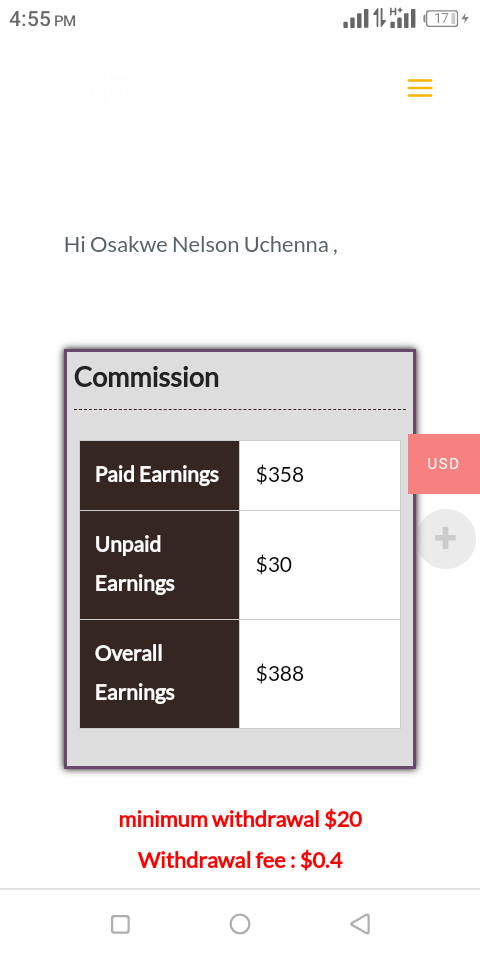The width and height of the screenshot is (480, 960).
Task: Tap the minimum withdrawal $20 notice
Action: pos(240,819)
